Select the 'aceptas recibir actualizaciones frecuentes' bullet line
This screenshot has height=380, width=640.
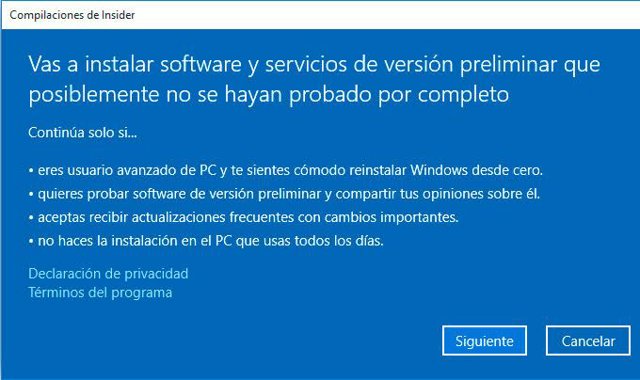(243, 218)
